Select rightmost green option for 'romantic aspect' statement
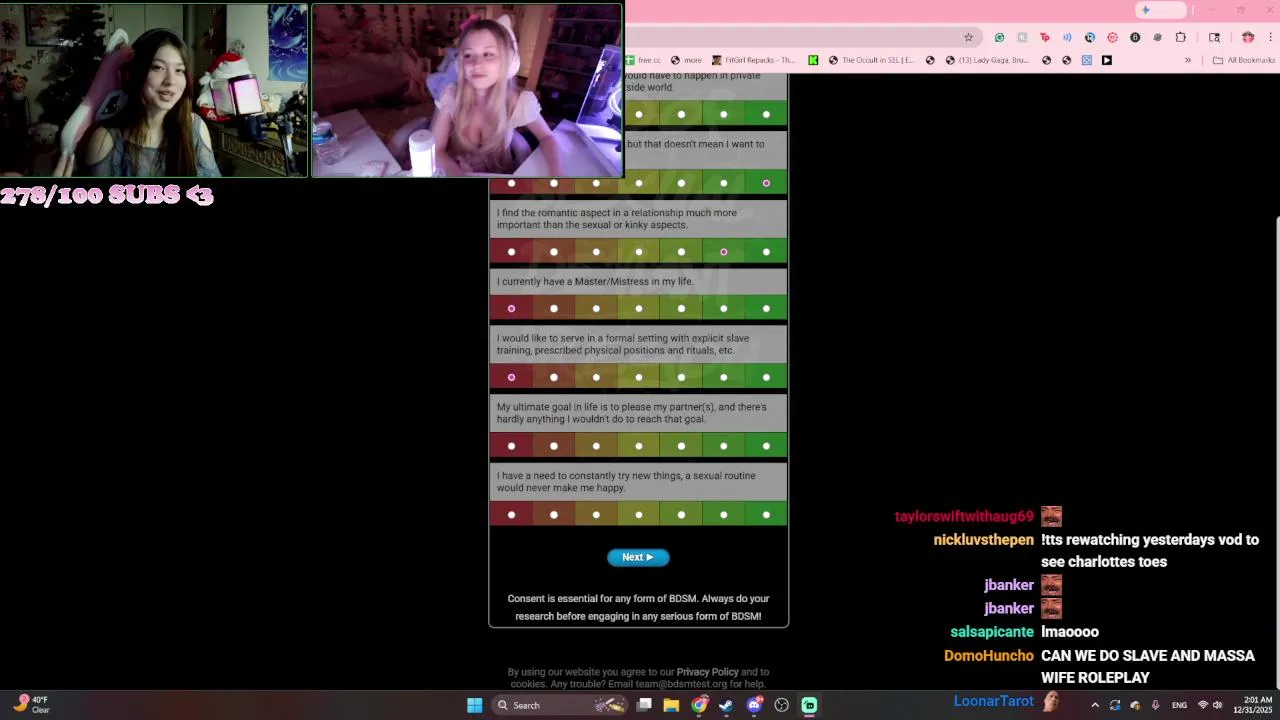The width and height of the screenshot is (1280, 720). point(766,252)
